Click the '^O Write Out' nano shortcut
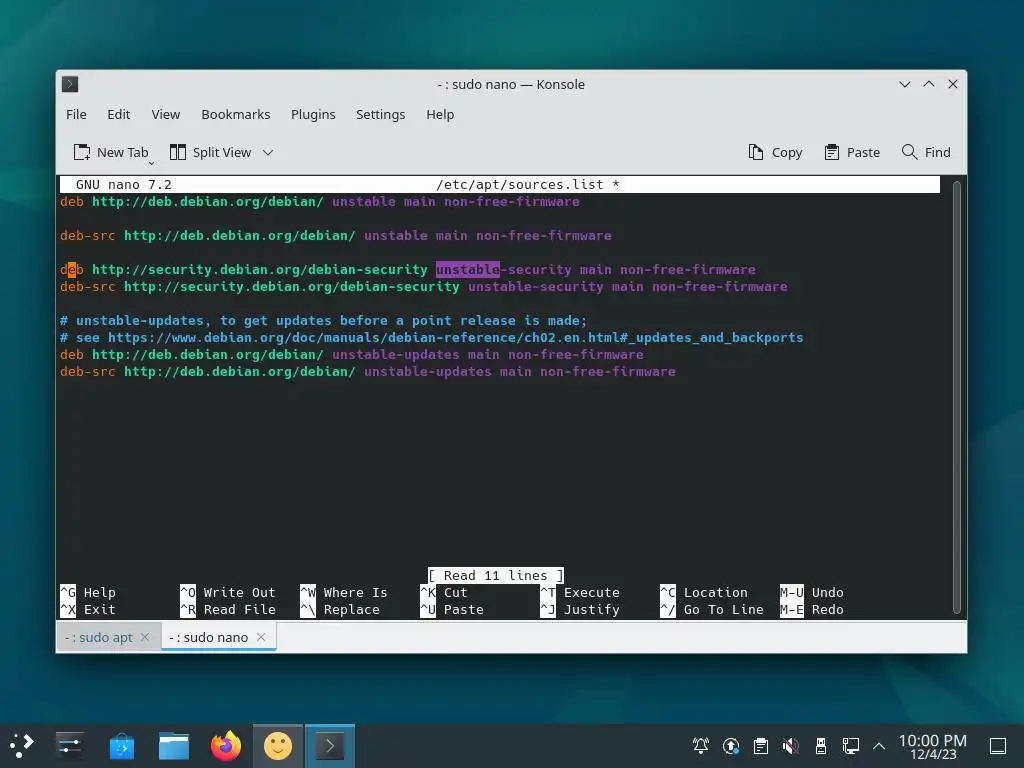 228,592
